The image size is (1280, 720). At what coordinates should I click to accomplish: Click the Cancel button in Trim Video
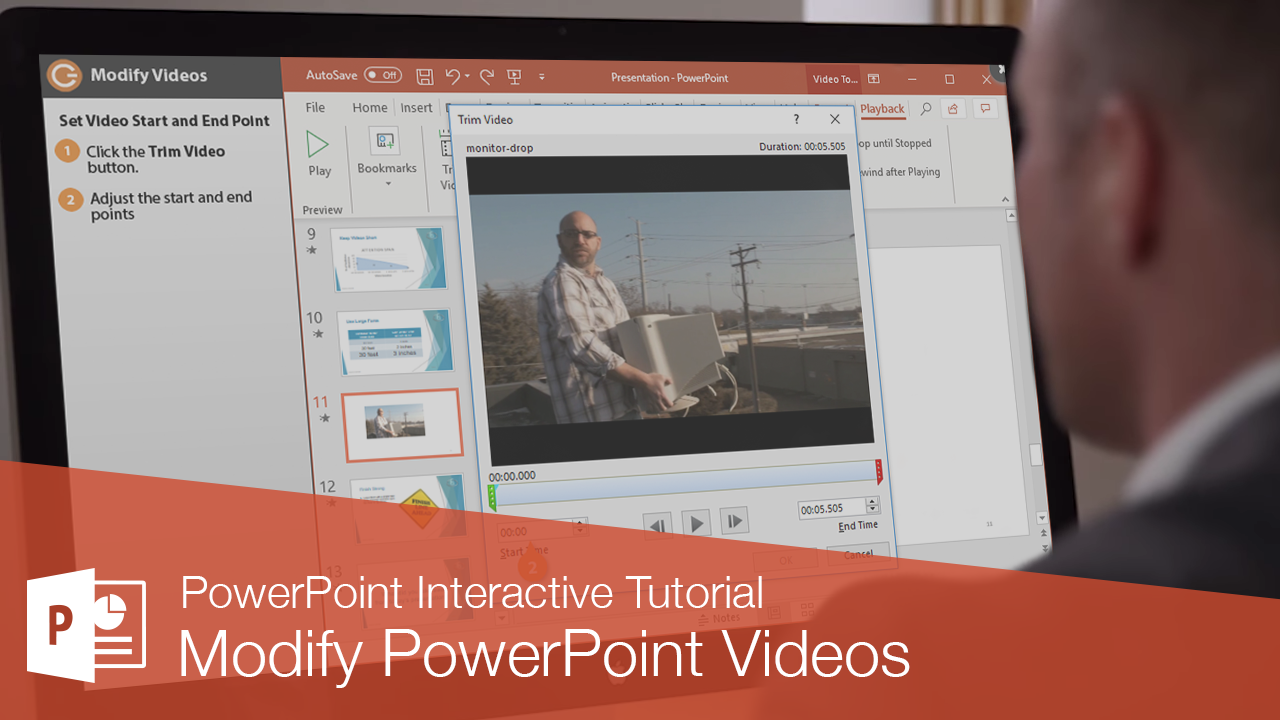[859, 553]
